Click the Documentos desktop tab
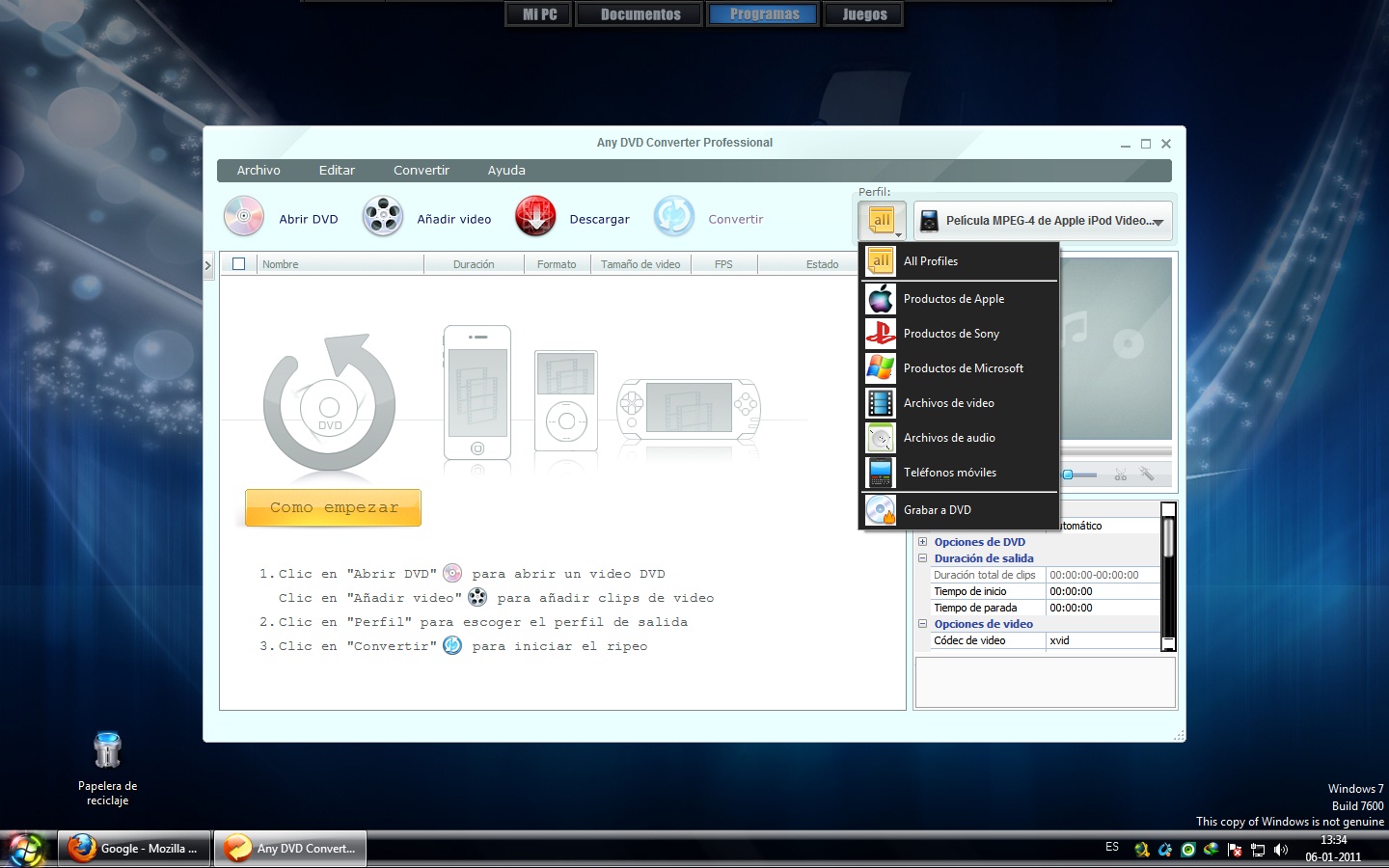This screenshot has width=1389, height=868. click(x=640, y=14)
